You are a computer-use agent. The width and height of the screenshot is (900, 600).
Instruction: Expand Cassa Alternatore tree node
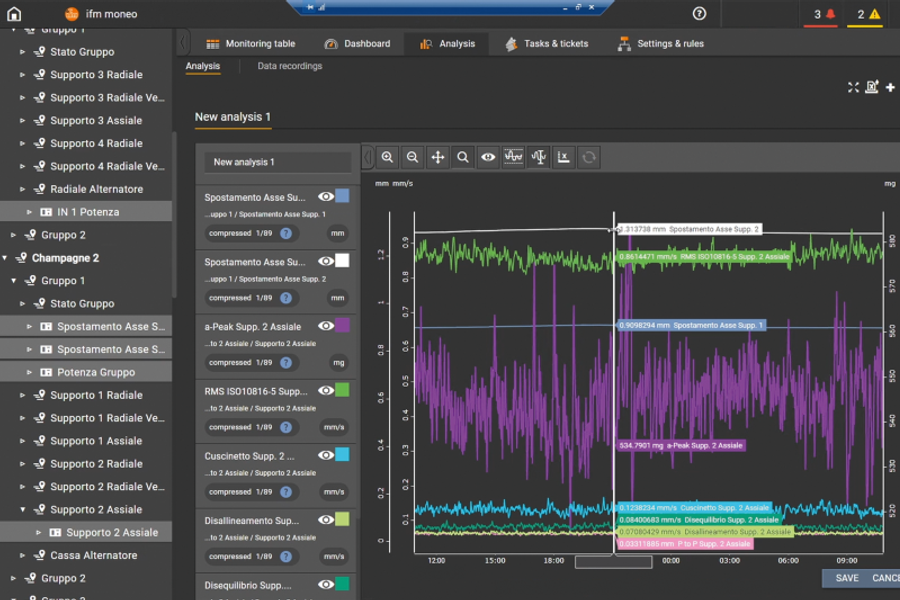tap(22, 555)
